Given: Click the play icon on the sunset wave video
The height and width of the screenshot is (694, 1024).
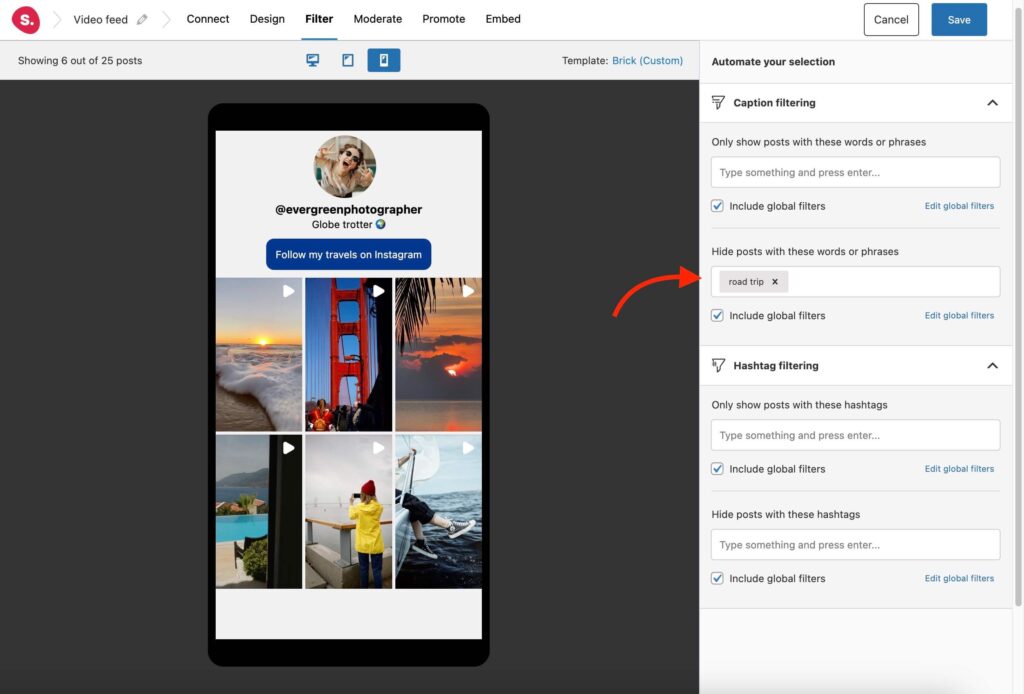Looking at the screenshot, I should (x=289, y=290).
